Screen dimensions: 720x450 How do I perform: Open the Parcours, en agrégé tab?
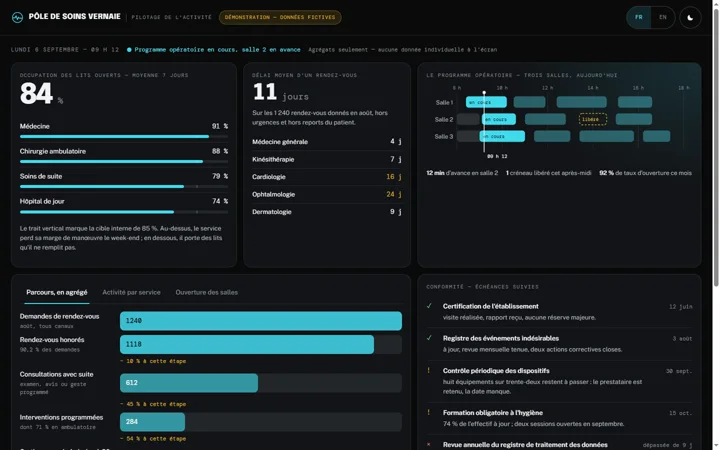pyautogui.click(x=56, y=292)
